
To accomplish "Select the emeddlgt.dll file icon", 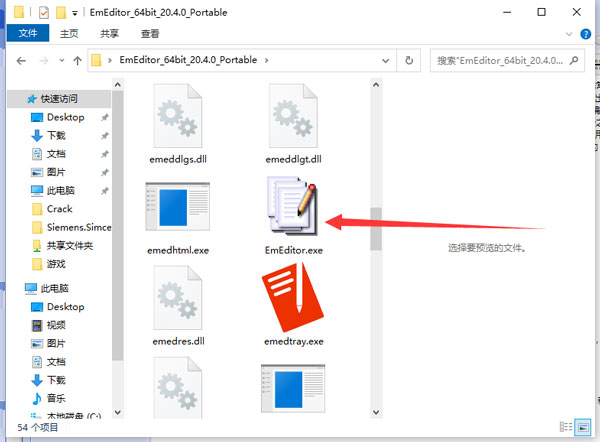I will pos(293,116).
